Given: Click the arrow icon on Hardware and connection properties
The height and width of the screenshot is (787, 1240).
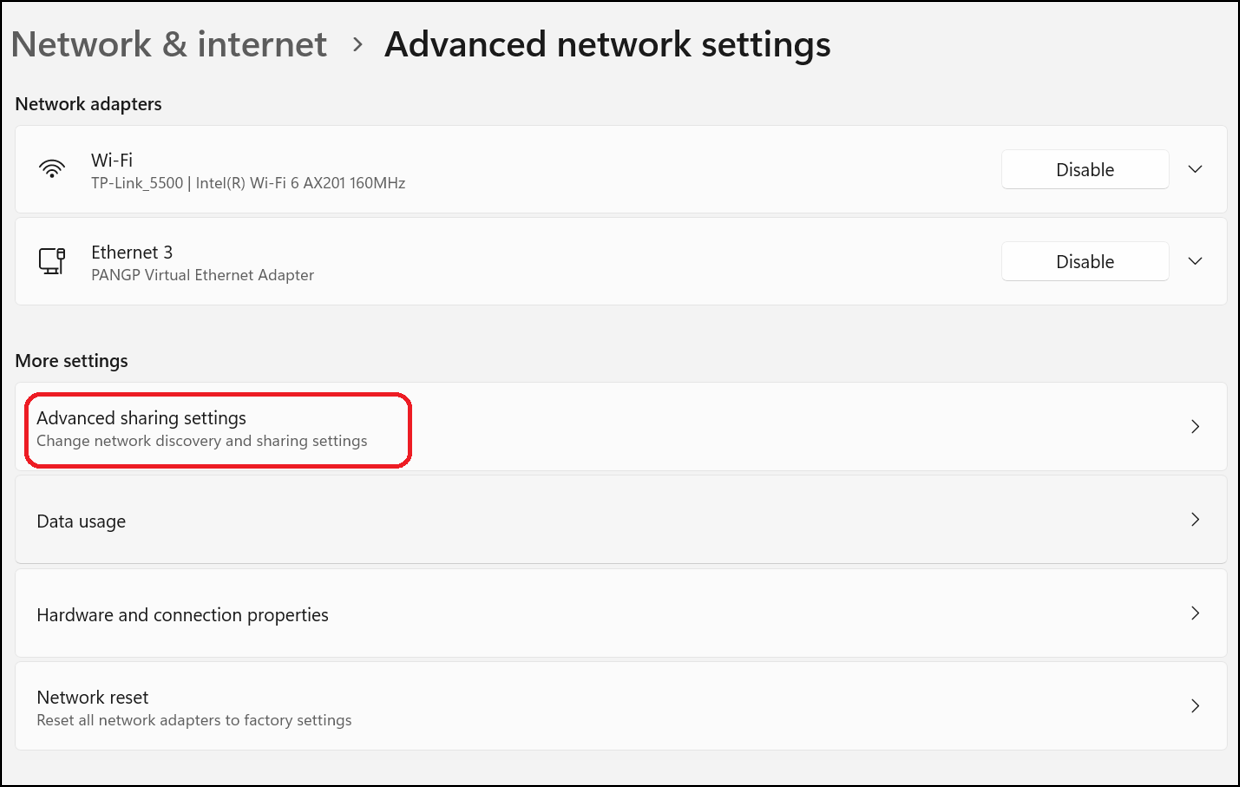Looking at the screenshot, I should coord(1196,613).
